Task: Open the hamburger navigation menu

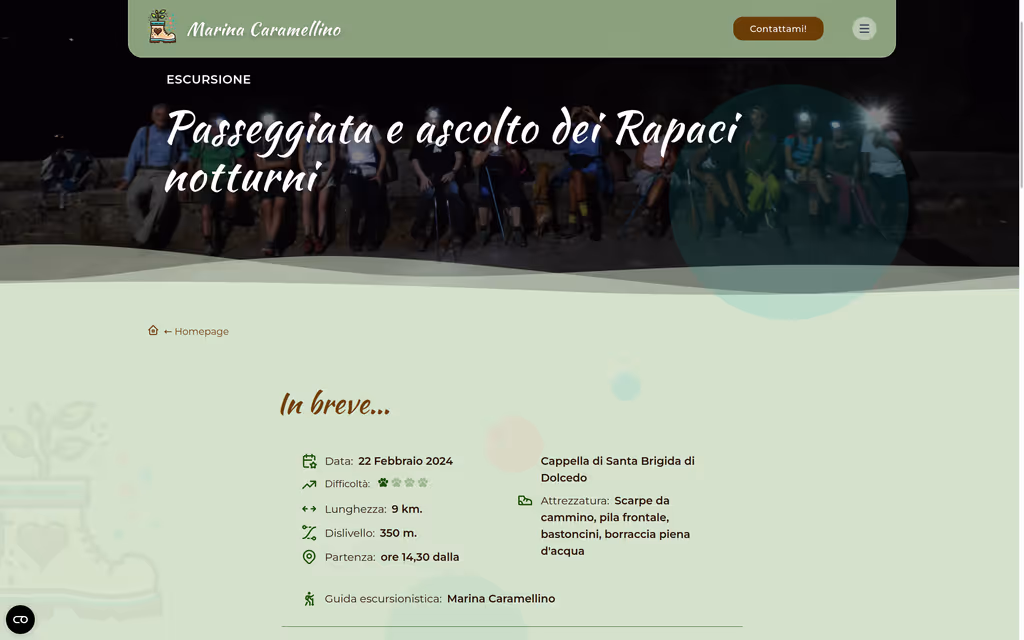Action: [863, 28]
